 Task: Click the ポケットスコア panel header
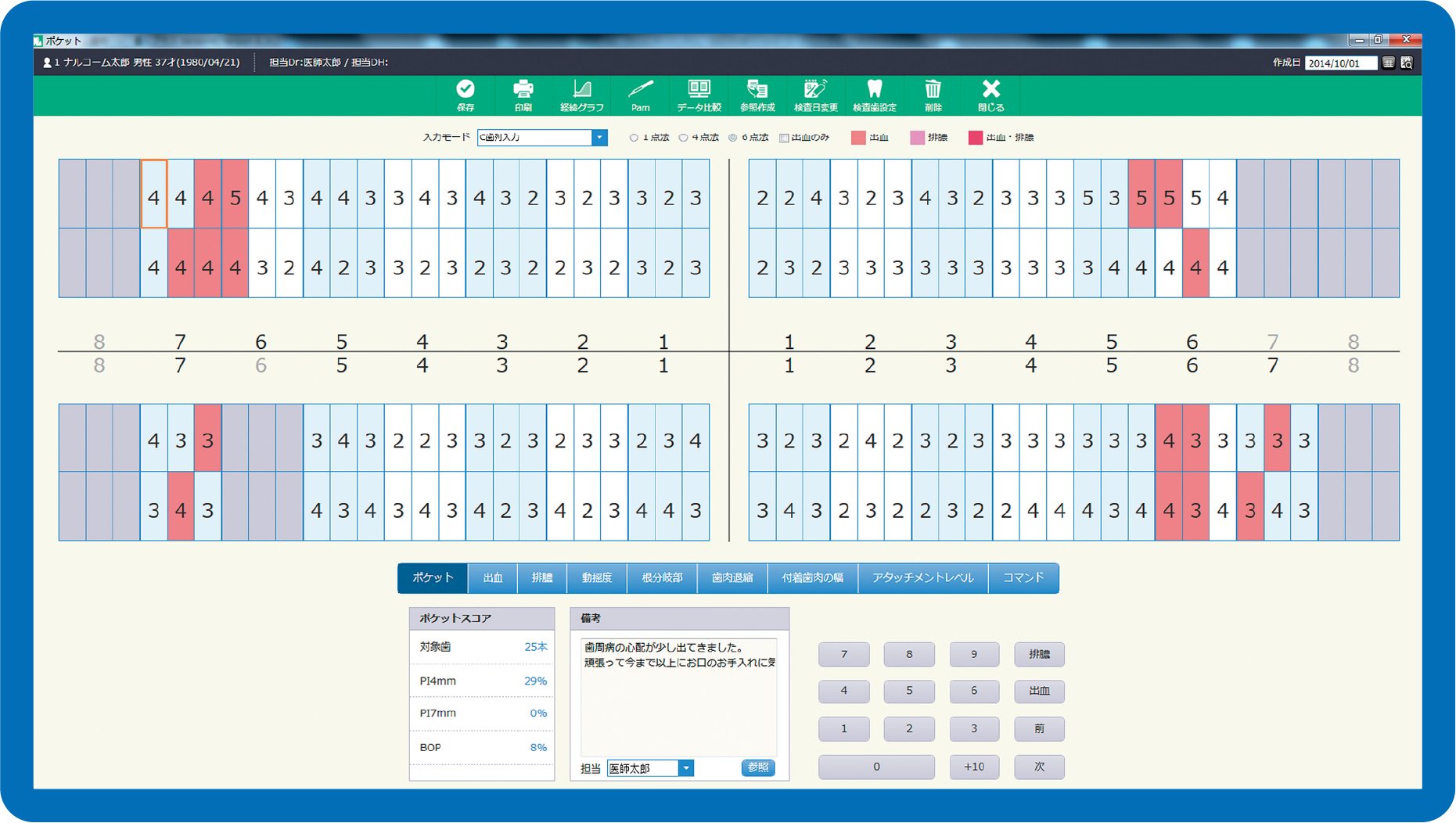482,619
